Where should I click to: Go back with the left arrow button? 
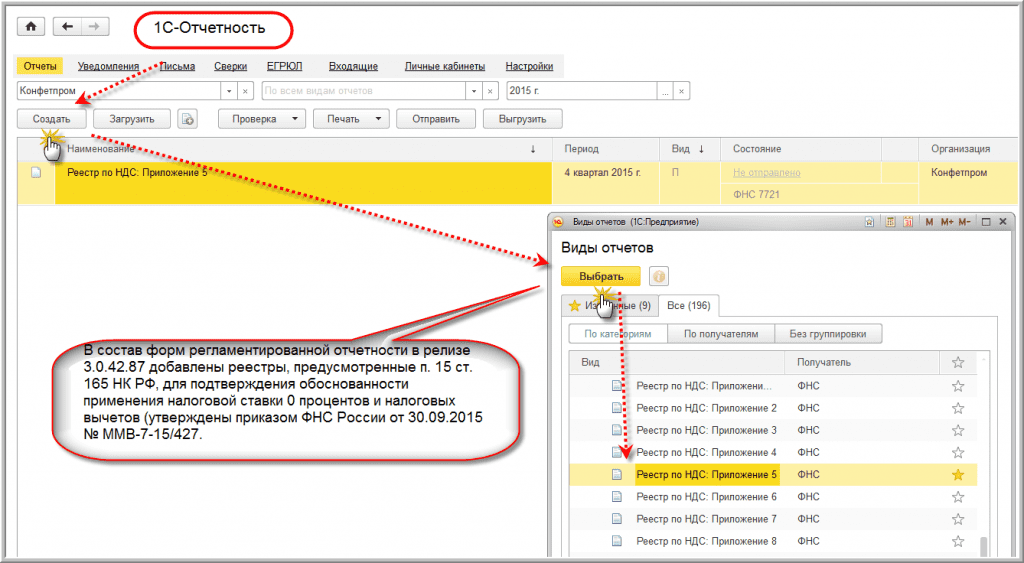(x=66, y=27)
